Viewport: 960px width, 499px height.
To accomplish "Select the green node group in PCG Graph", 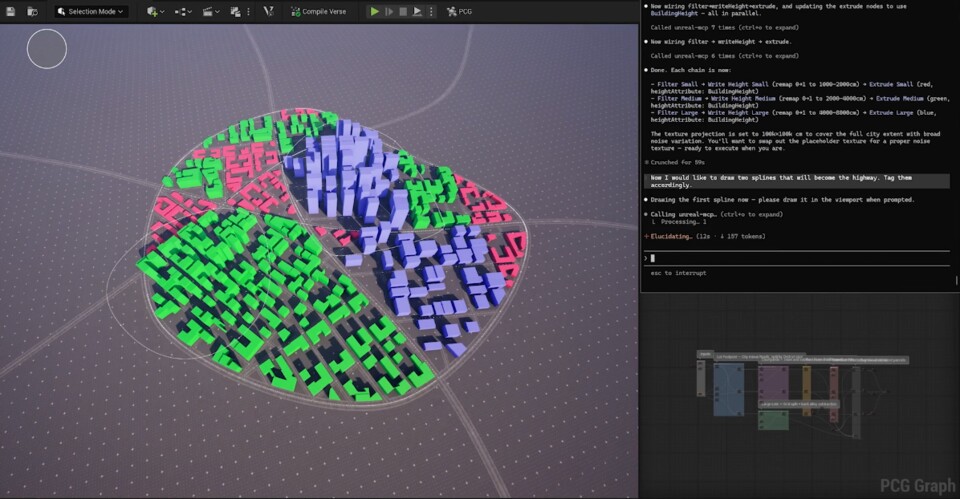I will click(773, 421).
